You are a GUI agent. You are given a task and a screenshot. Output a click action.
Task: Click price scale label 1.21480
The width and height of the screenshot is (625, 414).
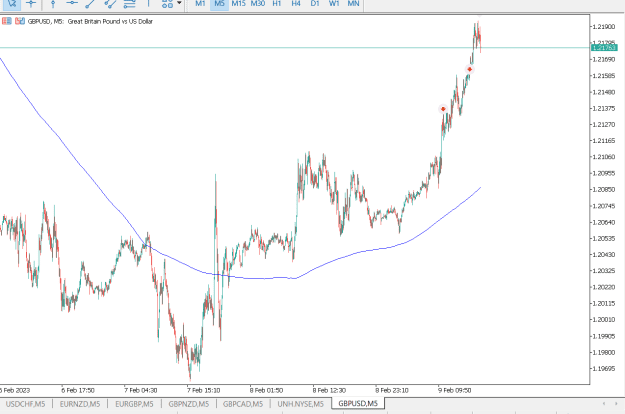604,92
